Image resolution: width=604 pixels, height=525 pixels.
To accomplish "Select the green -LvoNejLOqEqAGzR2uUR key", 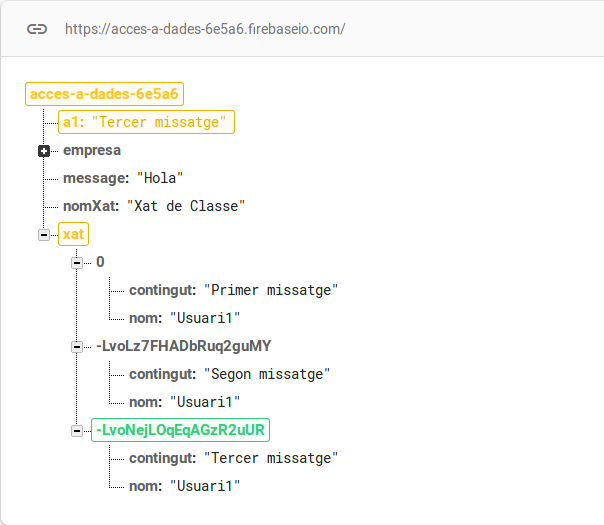I will [x=181, y=430].
